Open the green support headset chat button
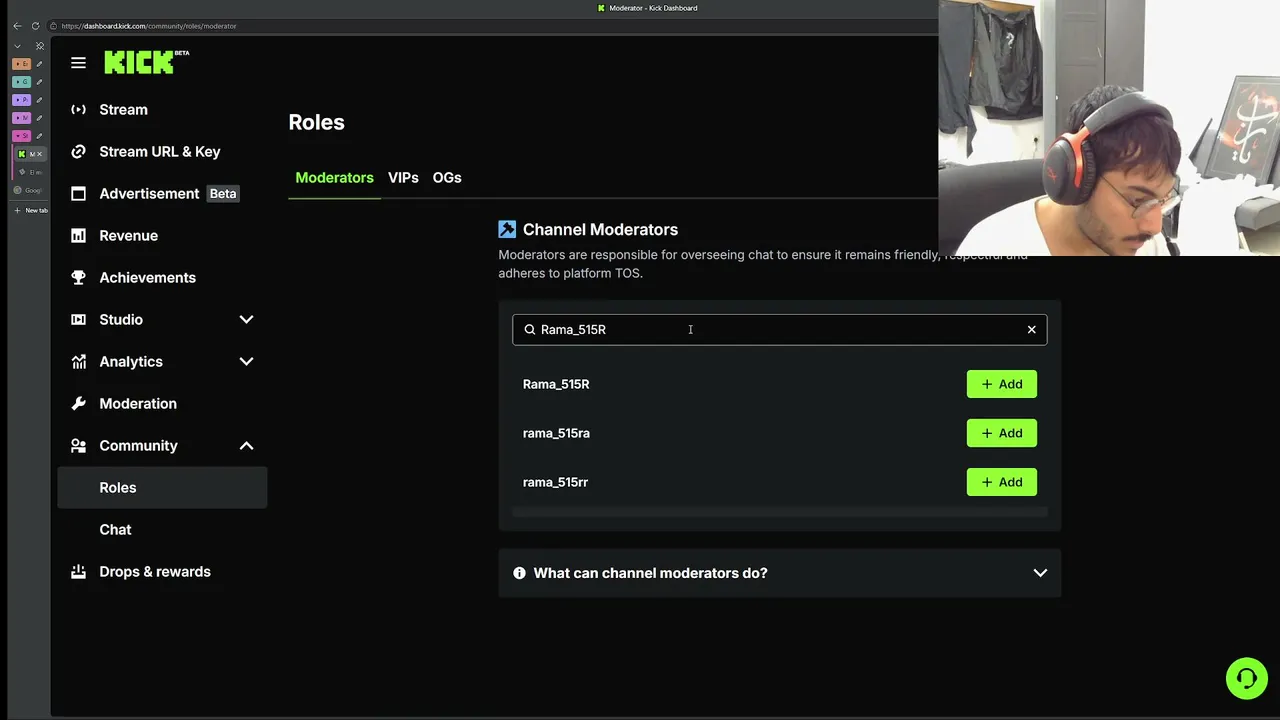1280x720 pixels. 1247,679
